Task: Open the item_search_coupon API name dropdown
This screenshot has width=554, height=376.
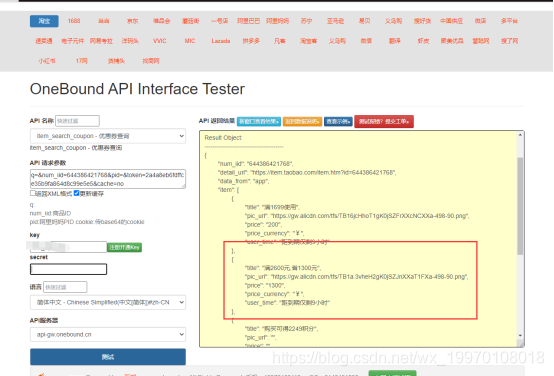Action: click(108, 136)
